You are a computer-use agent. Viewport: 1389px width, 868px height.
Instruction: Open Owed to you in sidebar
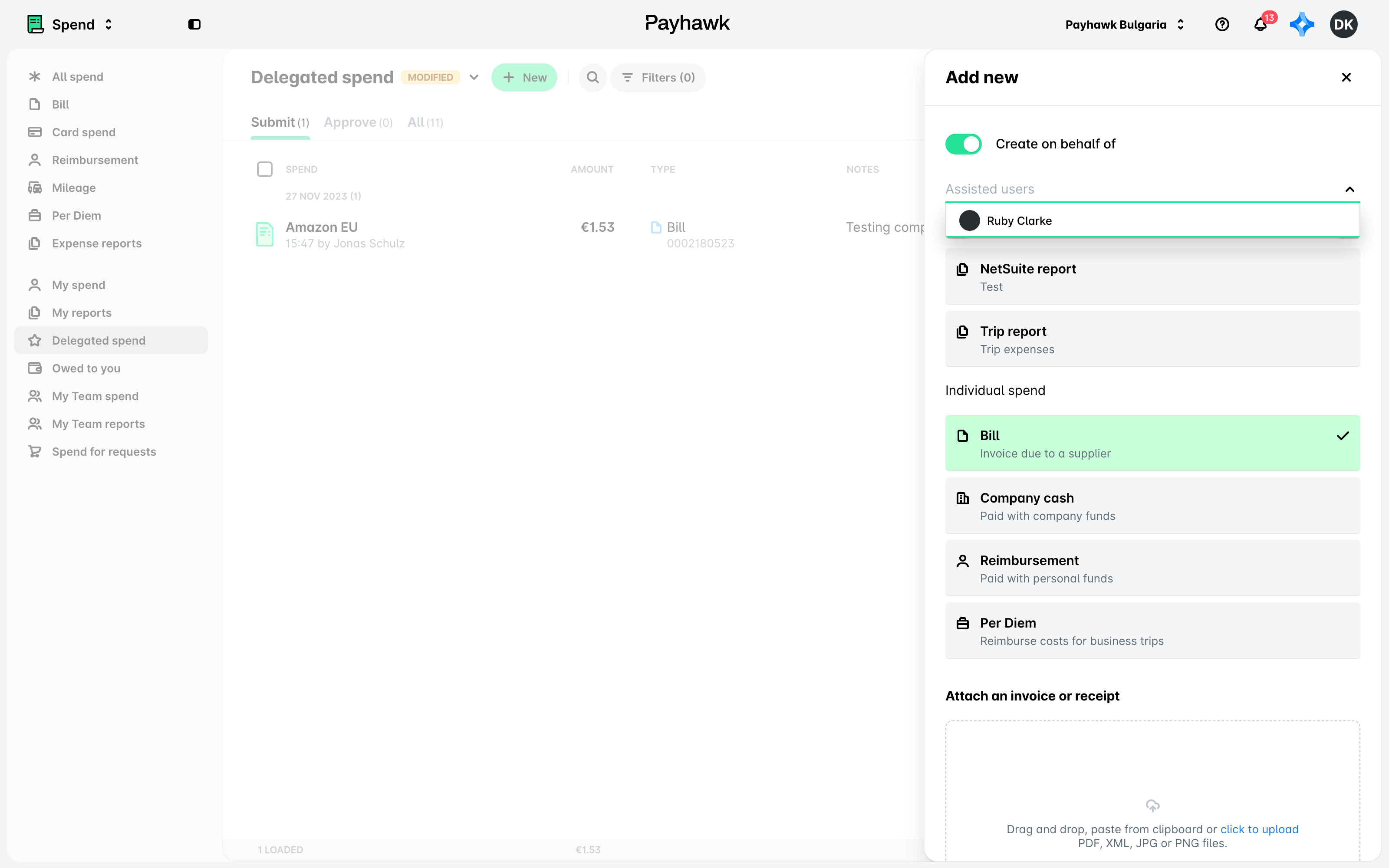pyautogui.click(x=111, y=368)
